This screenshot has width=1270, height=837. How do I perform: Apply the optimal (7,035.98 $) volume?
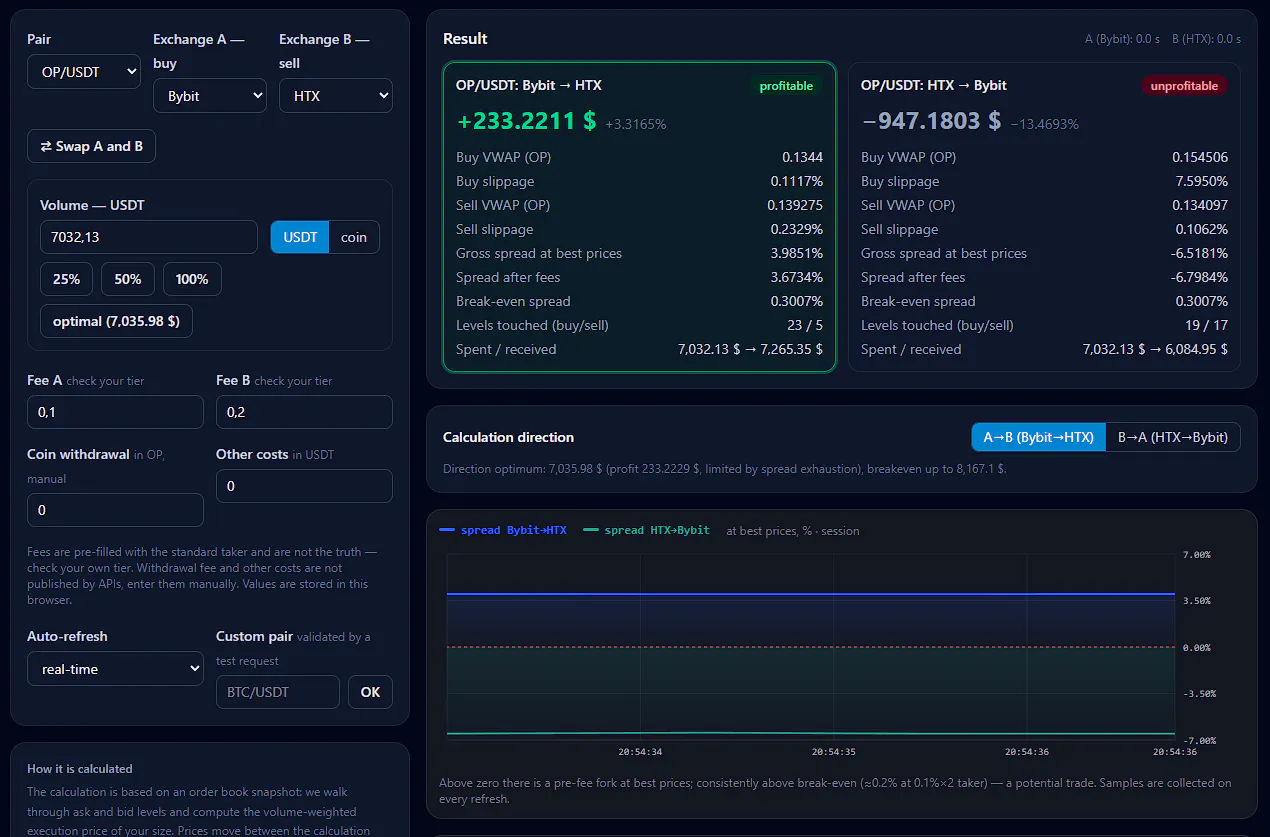tap(116, 321)
